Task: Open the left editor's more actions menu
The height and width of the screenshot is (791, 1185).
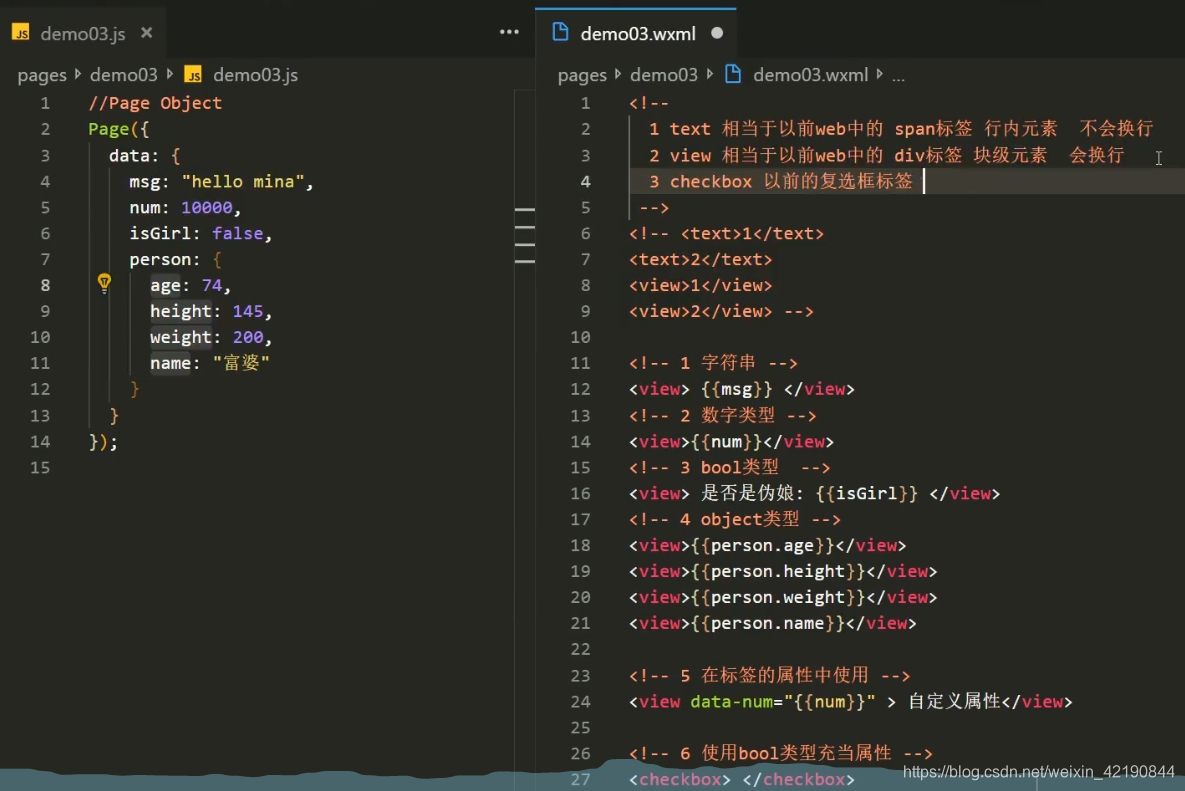Action: [x=509, y=32]
